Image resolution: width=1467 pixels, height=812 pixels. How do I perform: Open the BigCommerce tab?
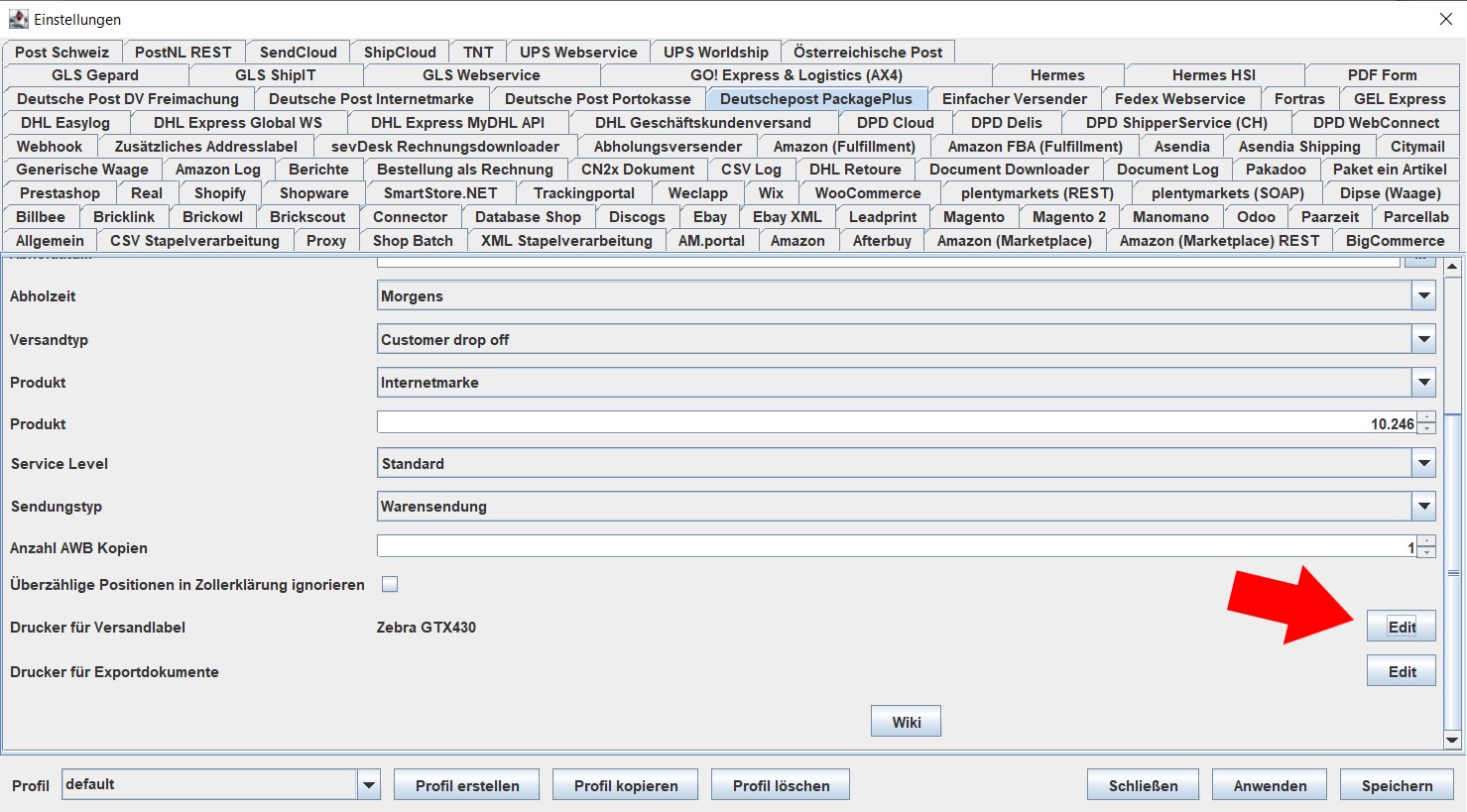pos(1395,241)
